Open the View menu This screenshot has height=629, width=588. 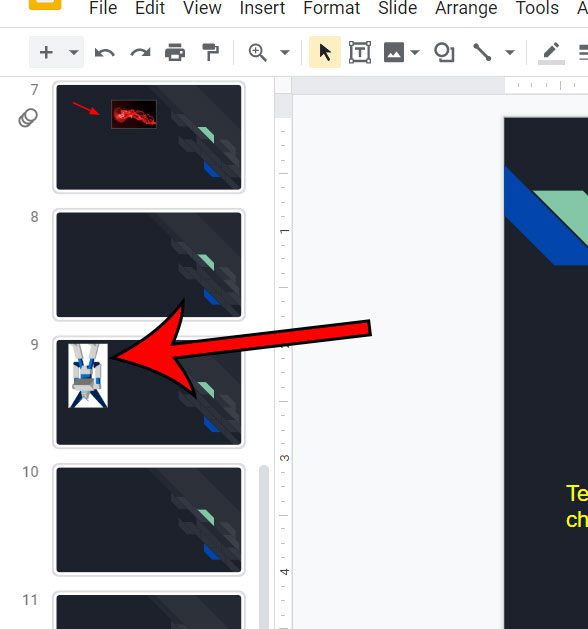pyautogui.click(x=202, y=8)
